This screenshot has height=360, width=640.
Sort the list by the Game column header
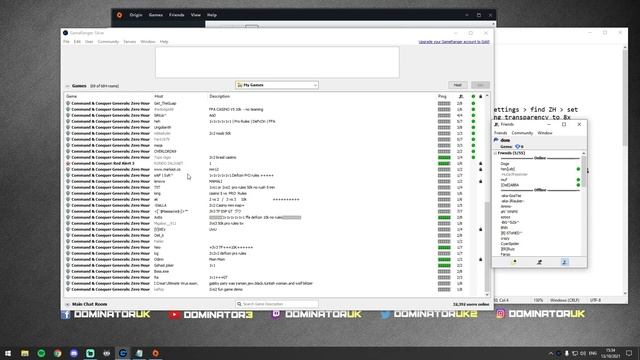(x=71, y=96)
